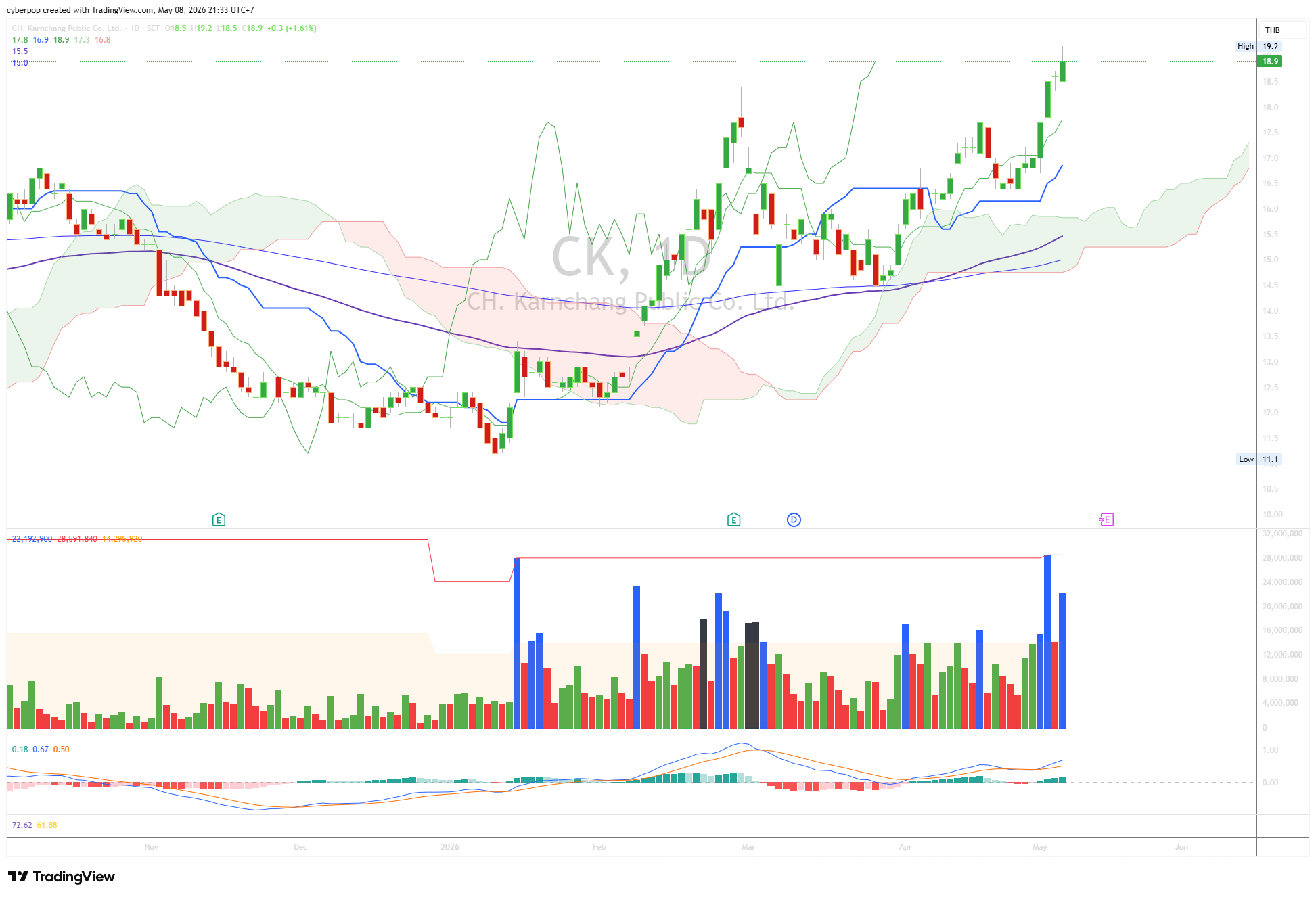
Task: Select 28,000,000 on the volume axis
Action: coord(1282,558)
